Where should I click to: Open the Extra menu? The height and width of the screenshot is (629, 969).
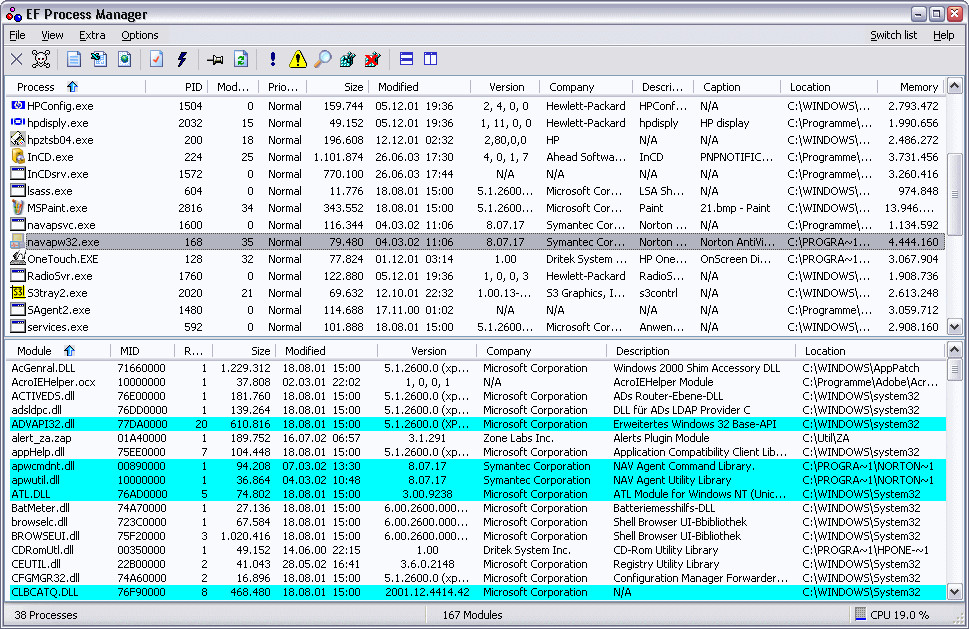(92, 35)
